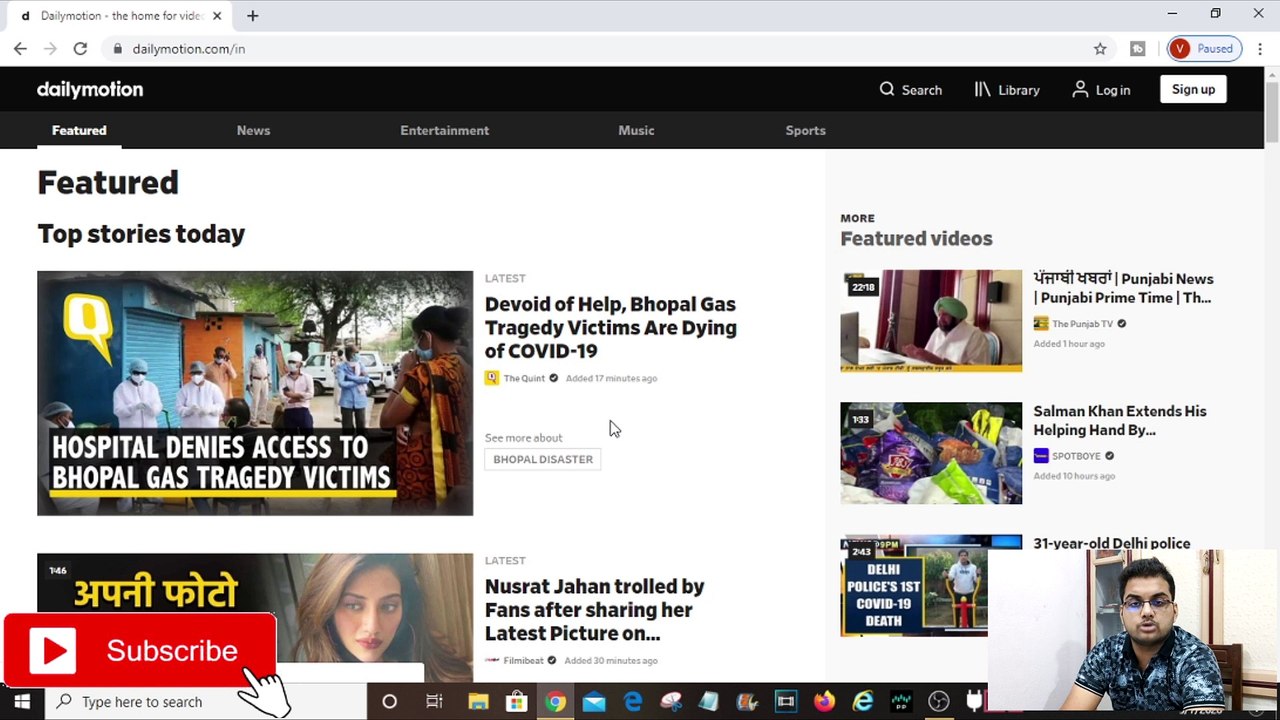
Task: Open the Bhopal Gas Tragedy video thumbnail
Action: click(x=255, y=393)
